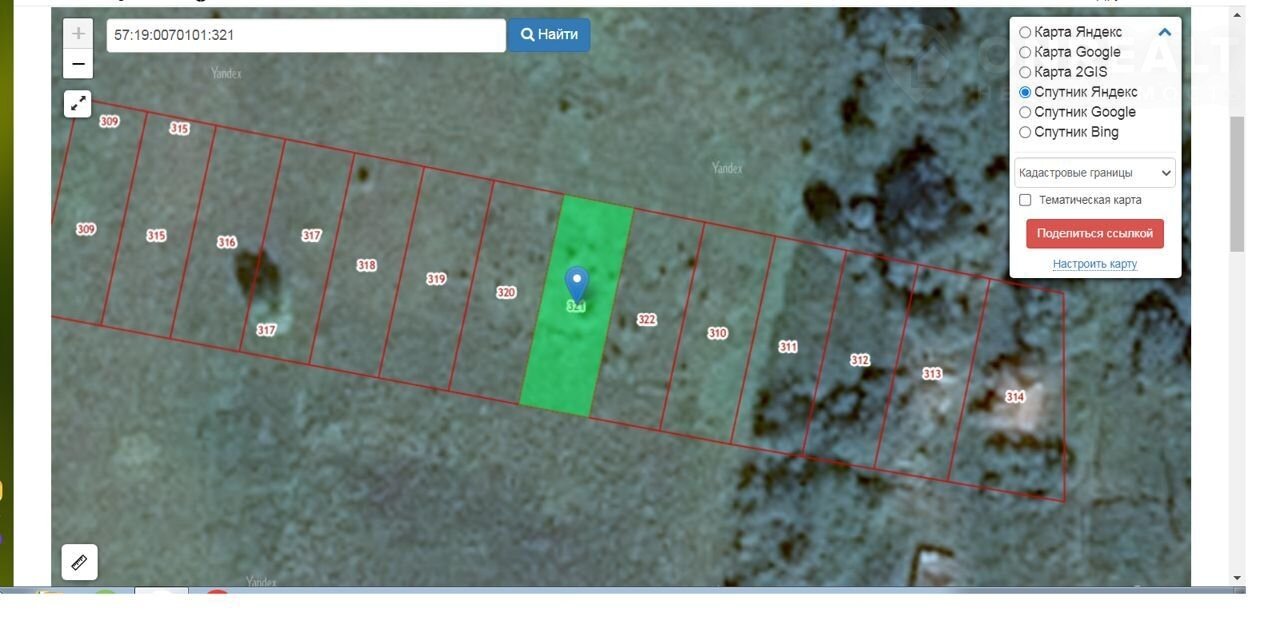Select the Спутник Bing radio option
The image size is (1280, 638).
pos(1025,132)
